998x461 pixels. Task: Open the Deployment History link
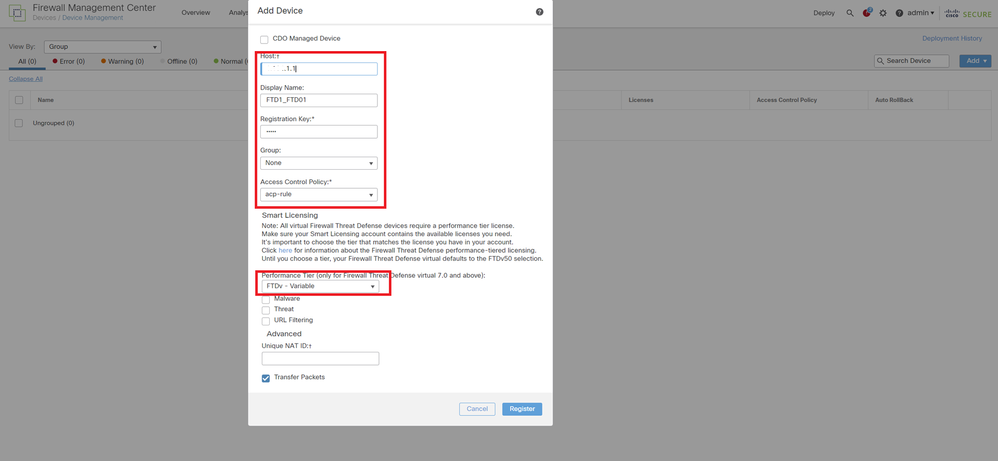point(952,39)
